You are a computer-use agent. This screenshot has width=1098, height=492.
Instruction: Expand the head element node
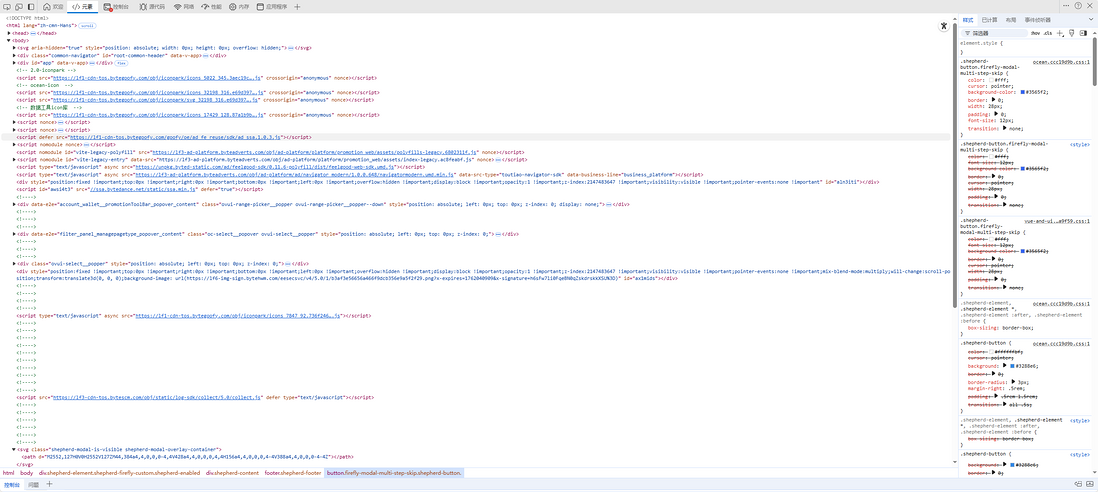pos(9,33)
